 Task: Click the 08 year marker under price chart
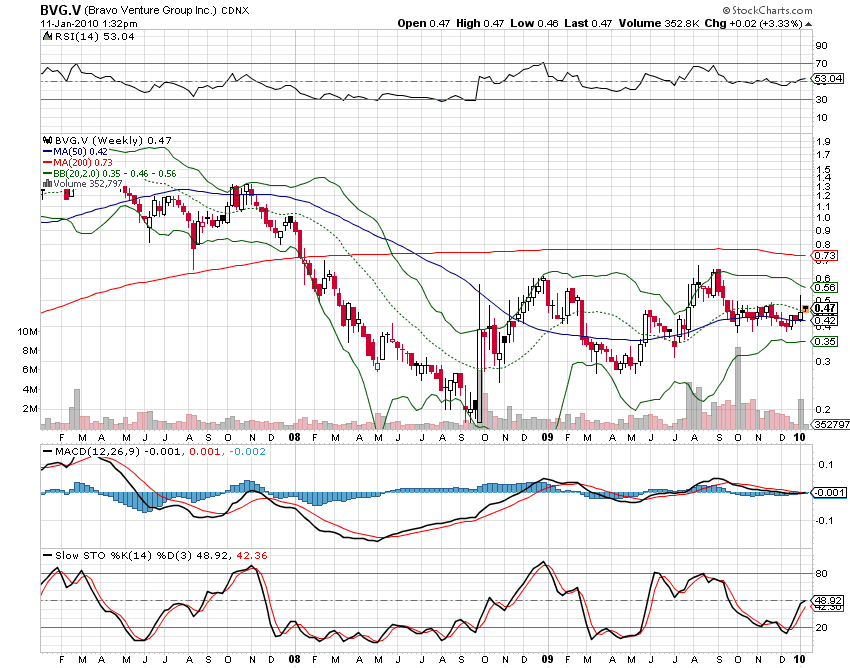(x=294, y=438)
